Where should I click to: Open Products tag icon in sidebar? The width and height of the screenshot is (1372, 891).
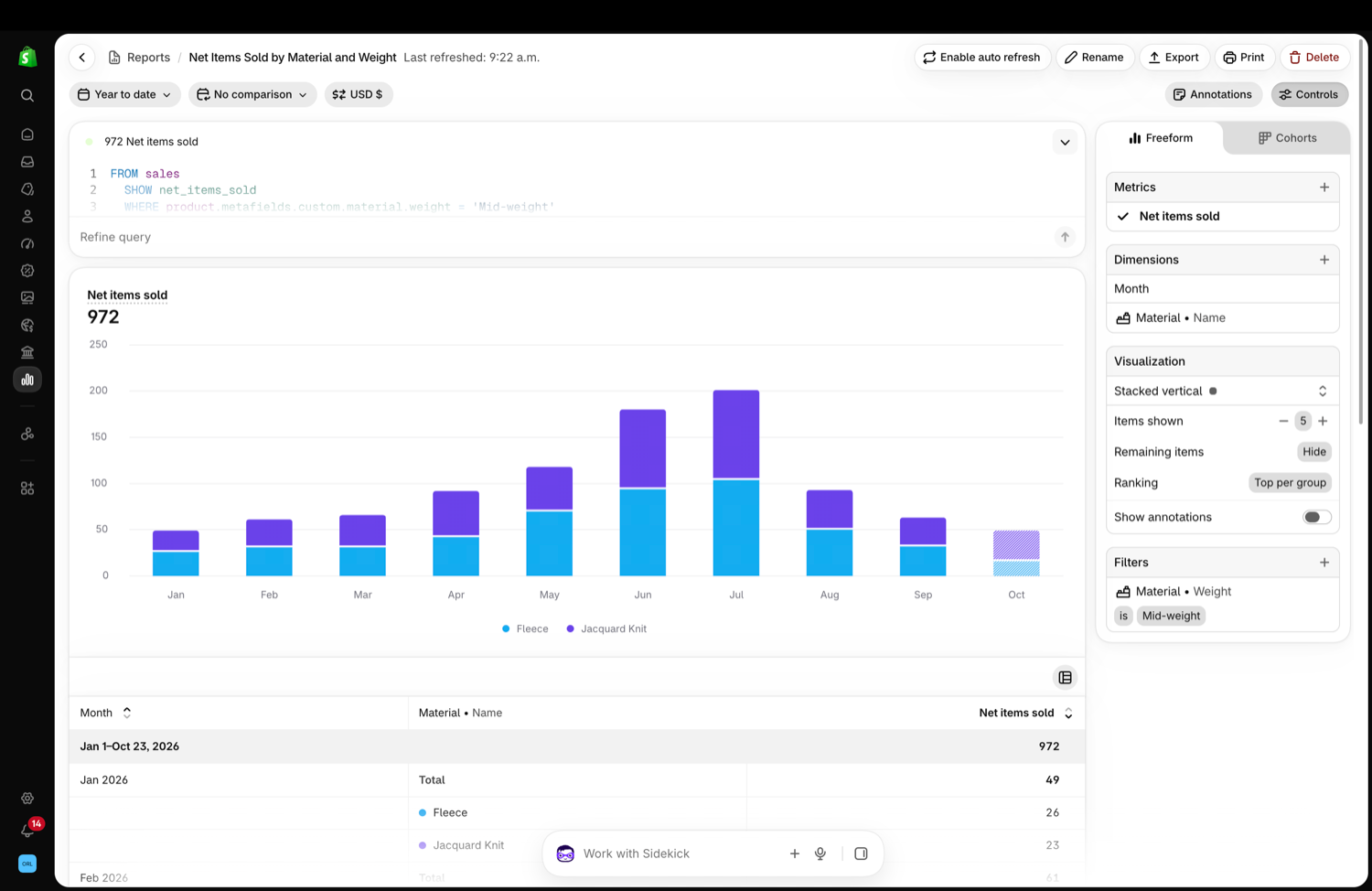[x=27, y=189]
